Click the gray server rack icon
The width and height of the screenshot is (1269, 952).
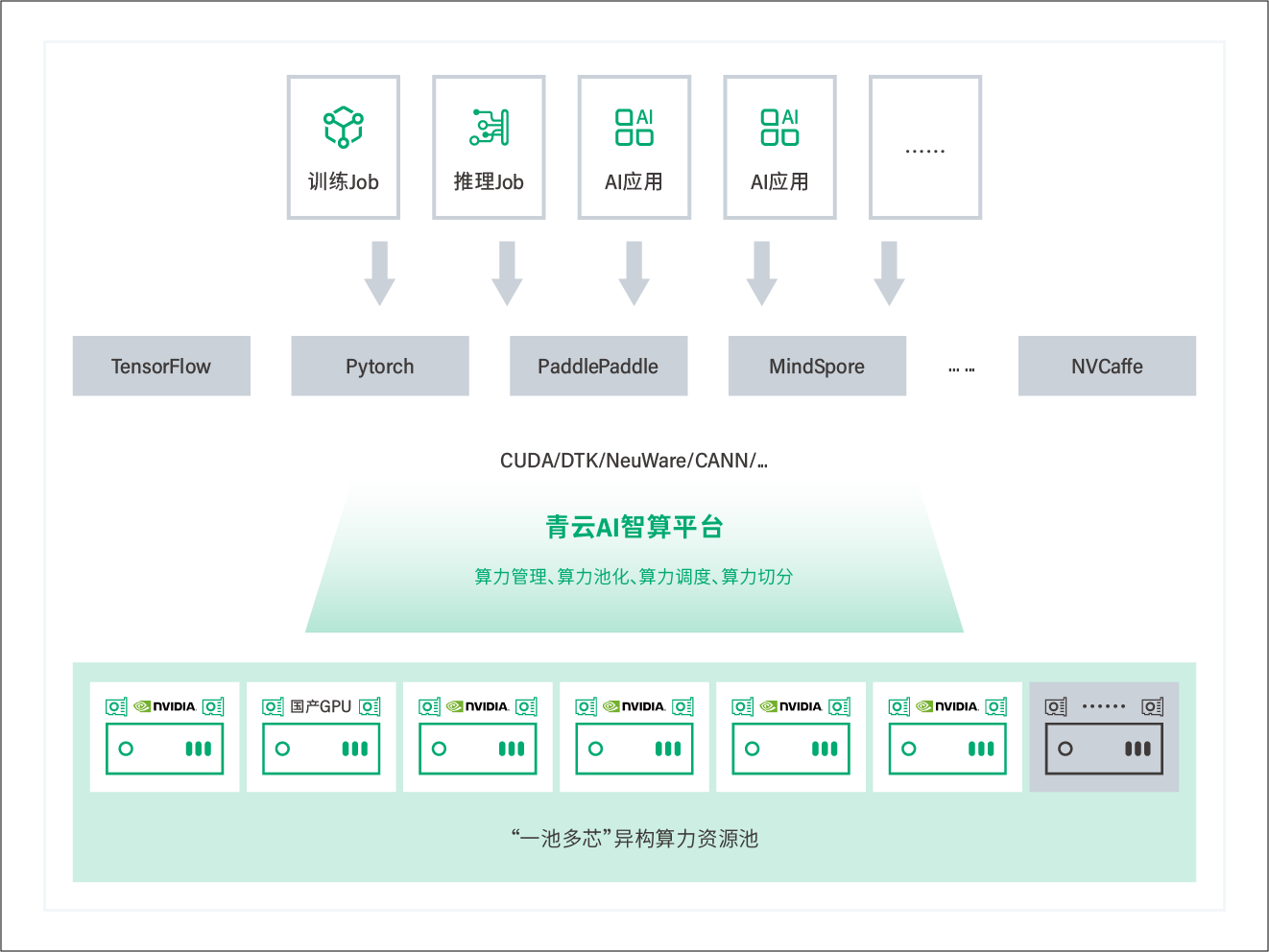[x=1103, y=749]
